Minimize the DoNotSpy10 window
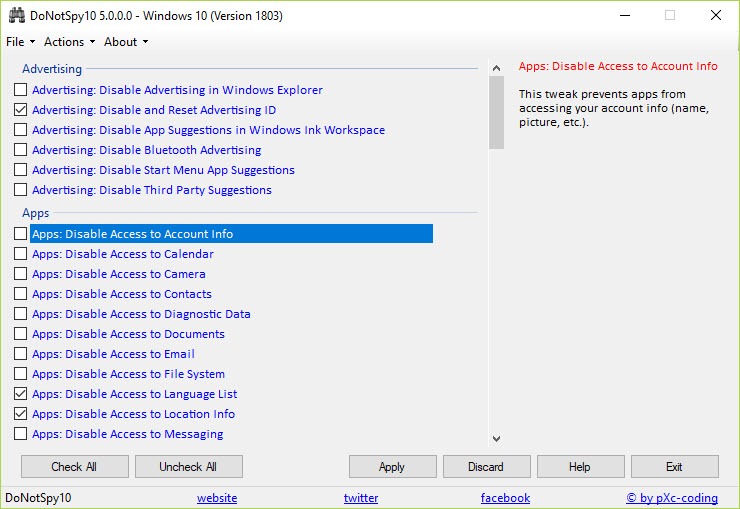The width and height of the screenshot is (740, 509). tap(625, 16)
